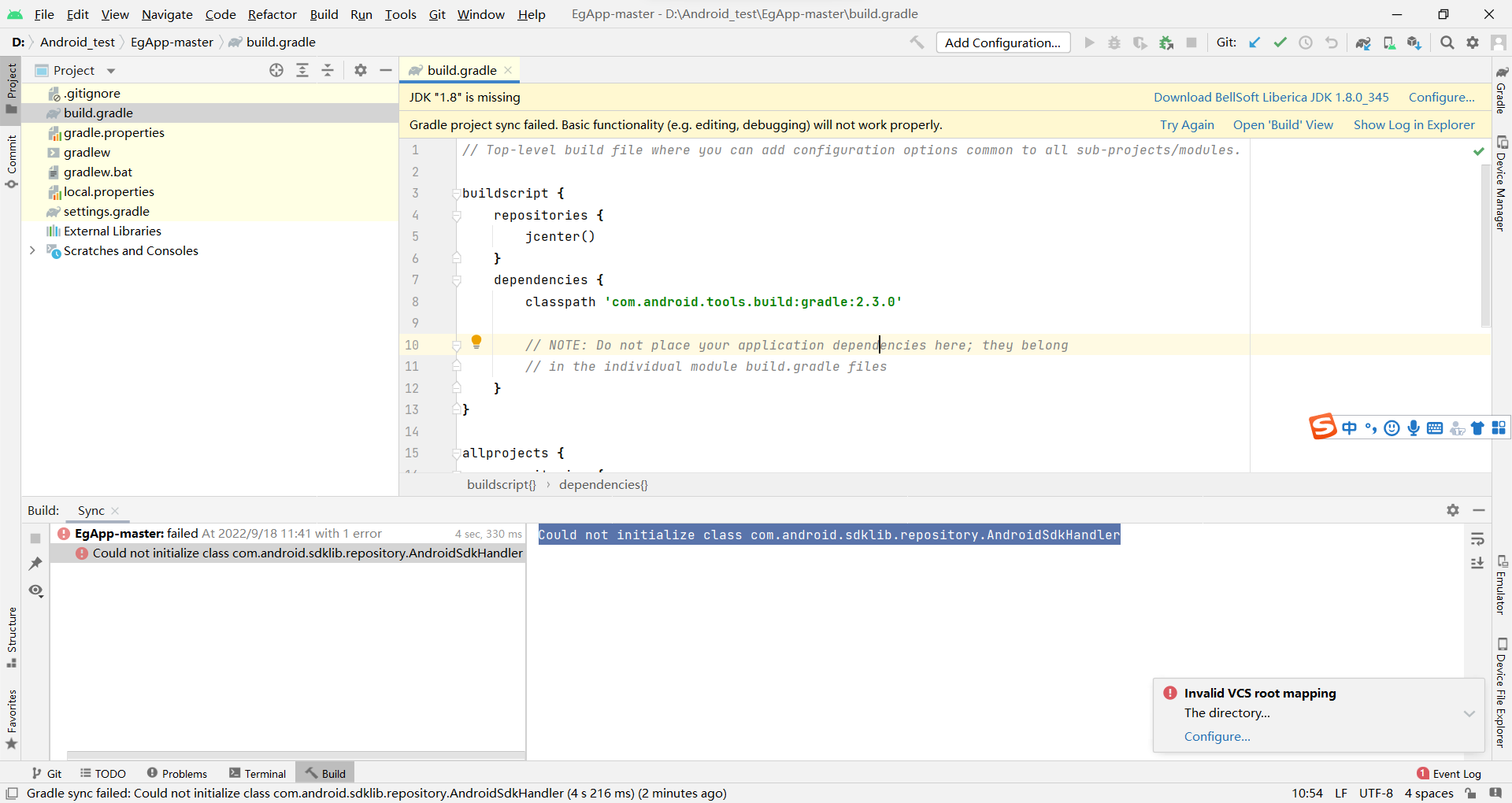The image size is (1512, 803).
Task: Click the Git Update Project arrow icon
Action: click(1254, 43)
